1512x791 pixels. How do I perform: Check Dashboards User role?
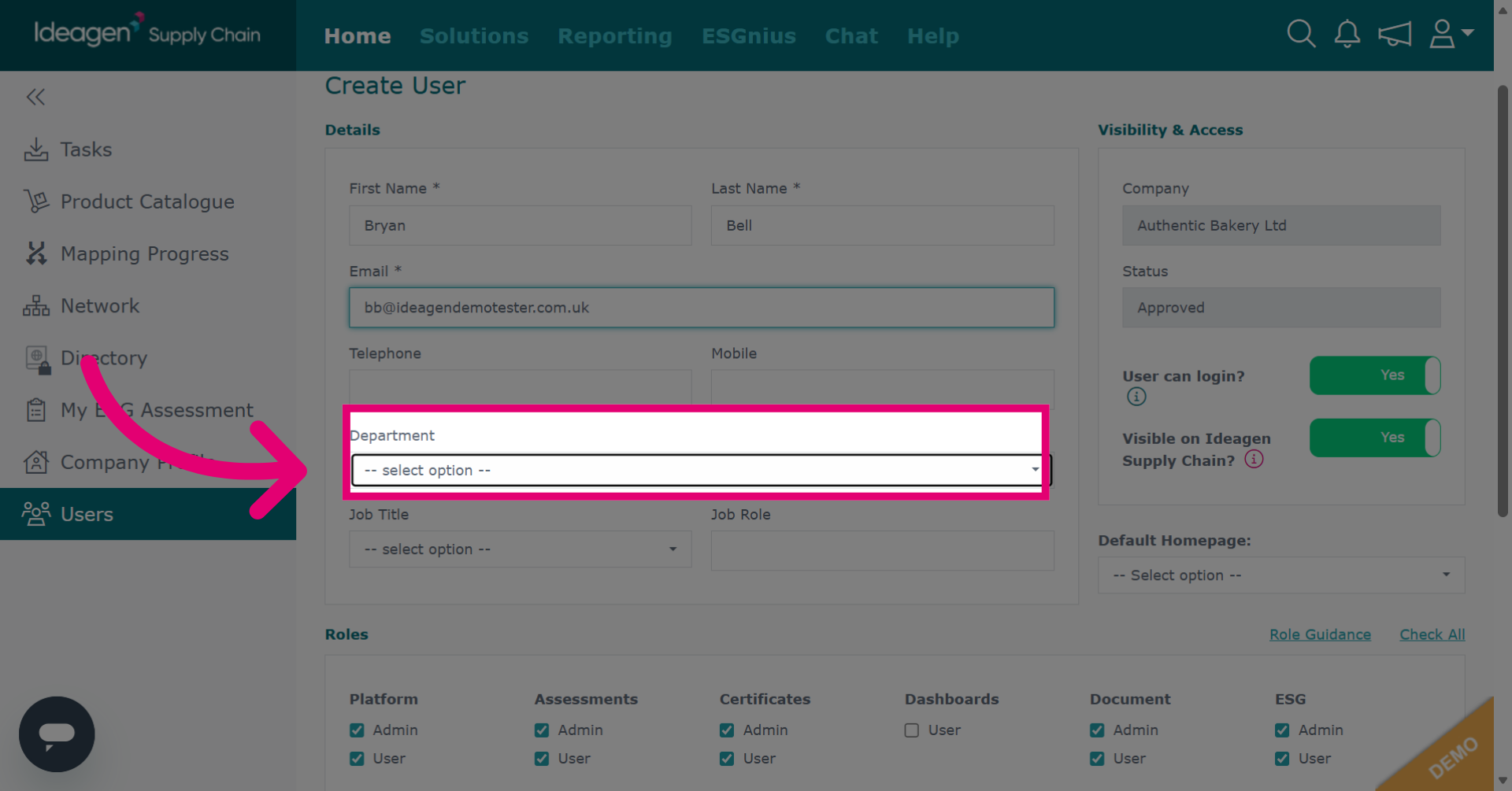(912, 730)
